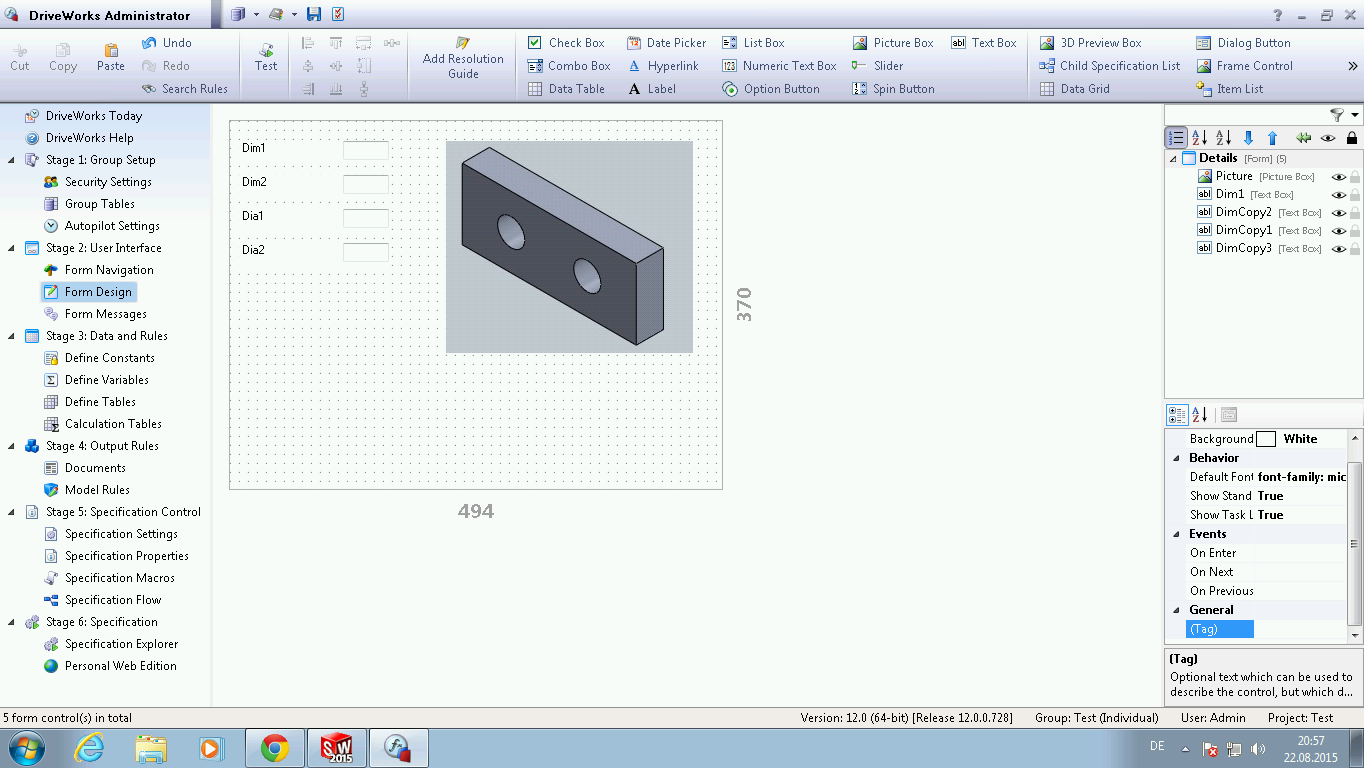This screenshot has width=1364, height=768.
Task: Toggle visibility of Picture control
Action: pyautogui.click(x=1338, y=177)
